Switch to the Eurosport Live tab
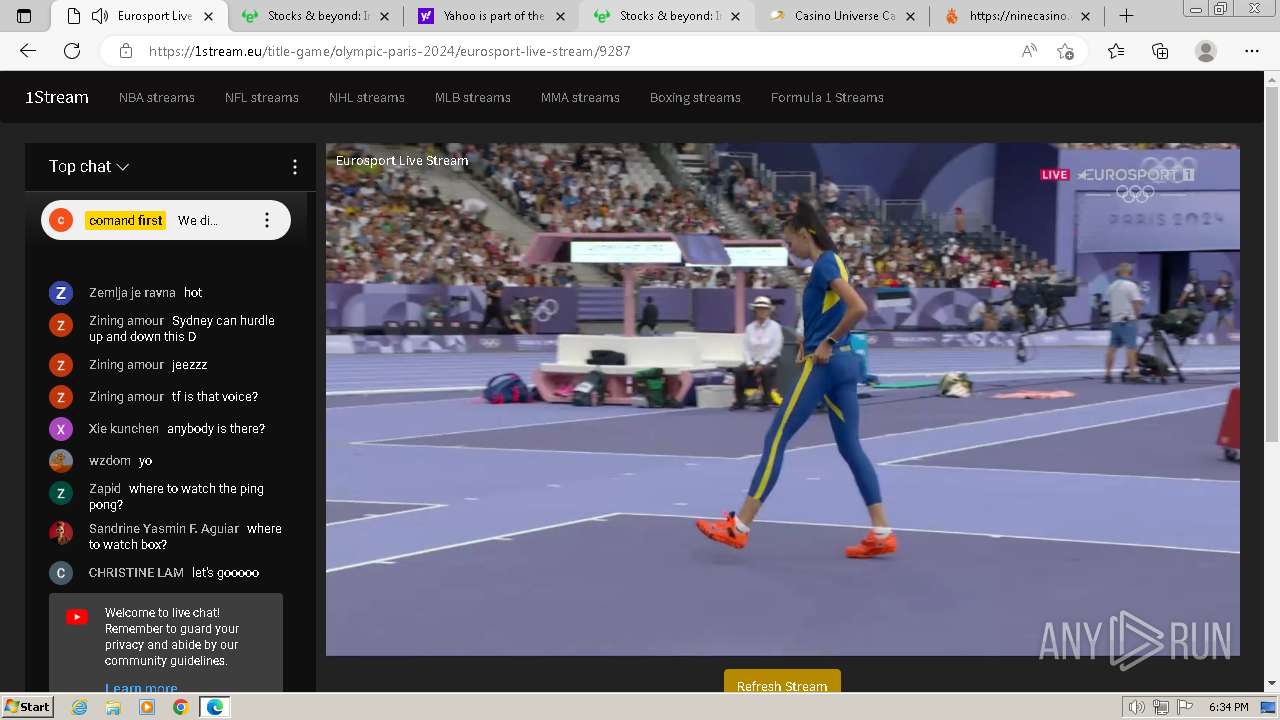 click(140, 16)
